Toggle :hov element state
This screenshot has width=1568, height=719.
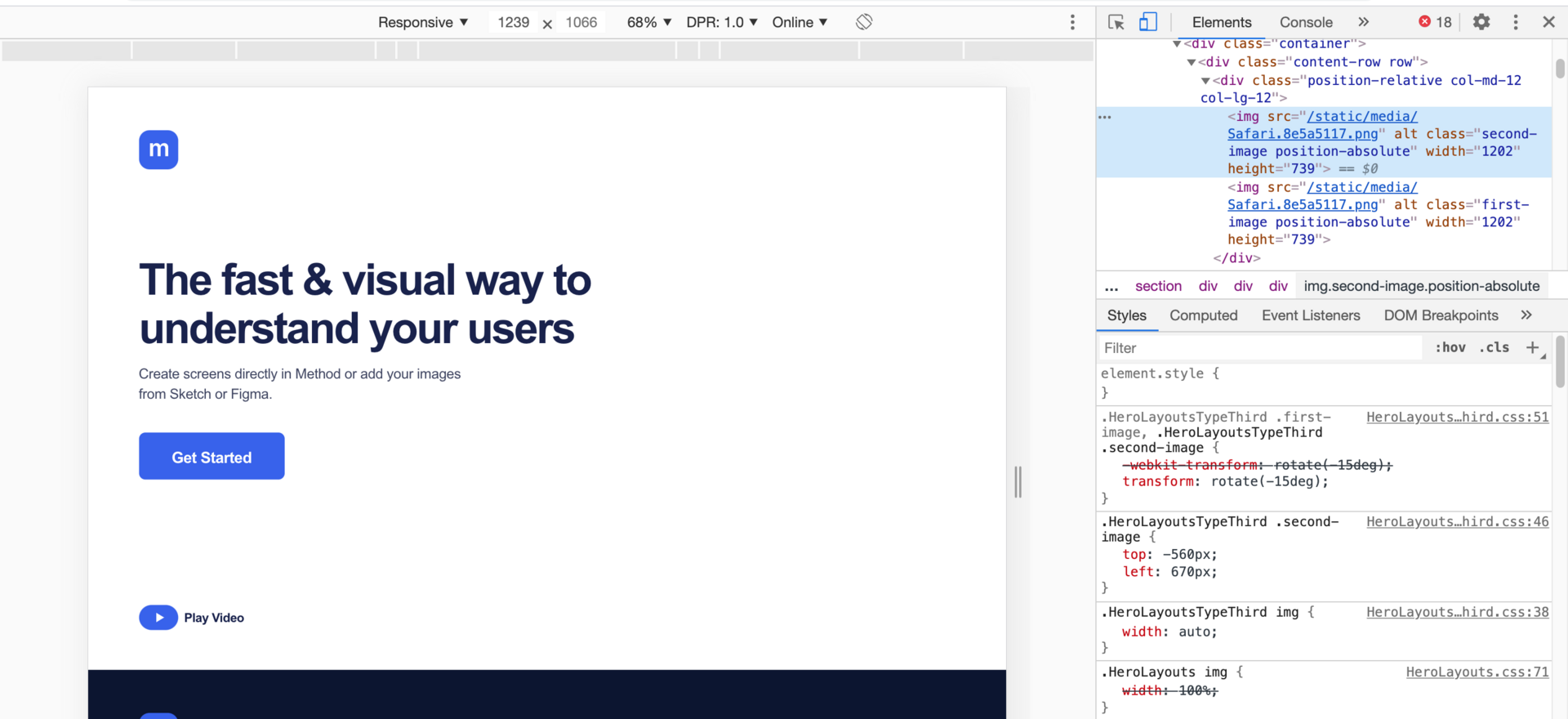[x=1450, y=347]
